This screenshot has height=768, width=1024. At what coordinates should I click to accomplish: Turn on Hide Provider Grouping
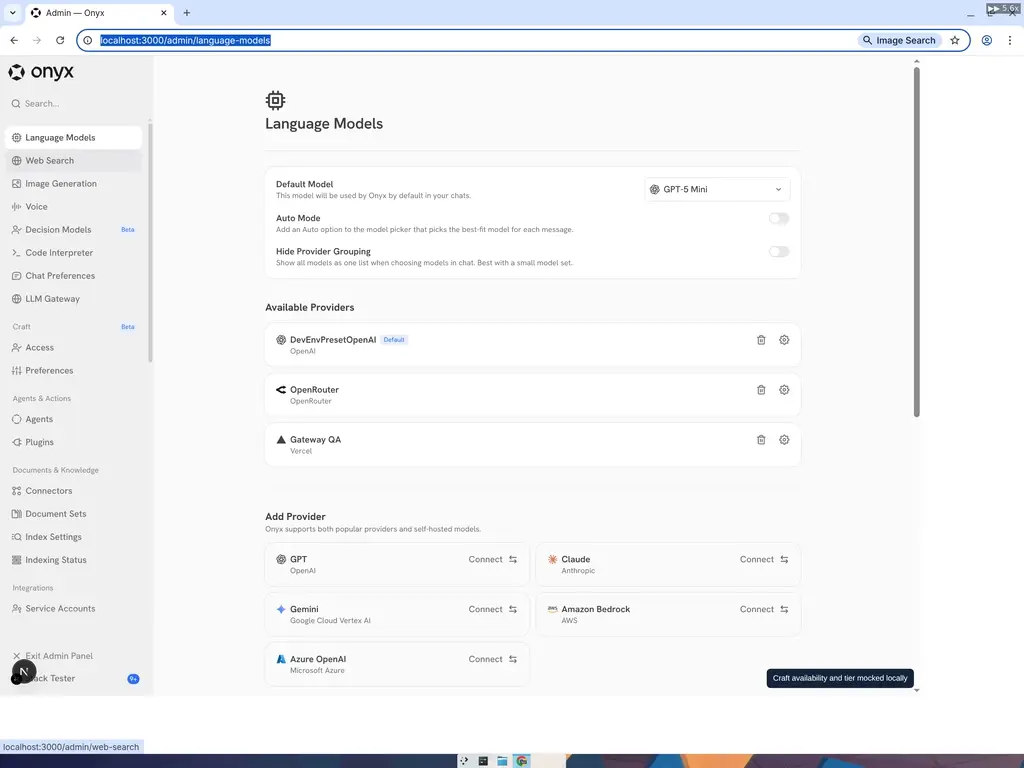point(778,251)
